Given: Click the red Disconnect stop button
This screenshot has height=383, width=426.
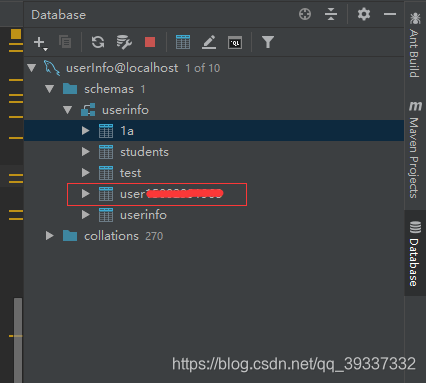Looking at the screenshot, I should tap(150, 42).
